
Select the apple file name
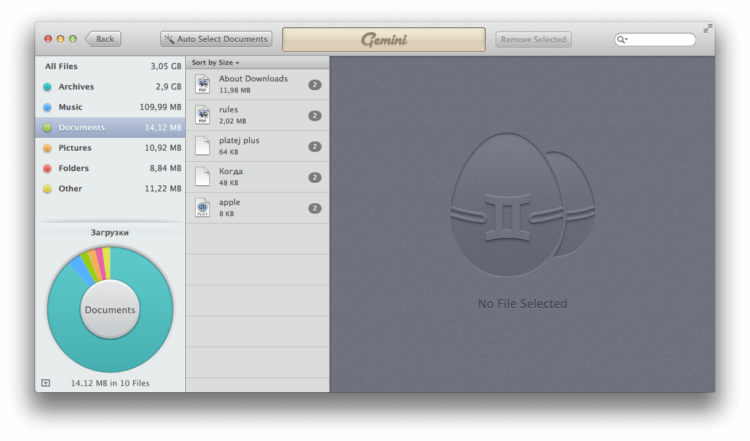tap(230, 202)
